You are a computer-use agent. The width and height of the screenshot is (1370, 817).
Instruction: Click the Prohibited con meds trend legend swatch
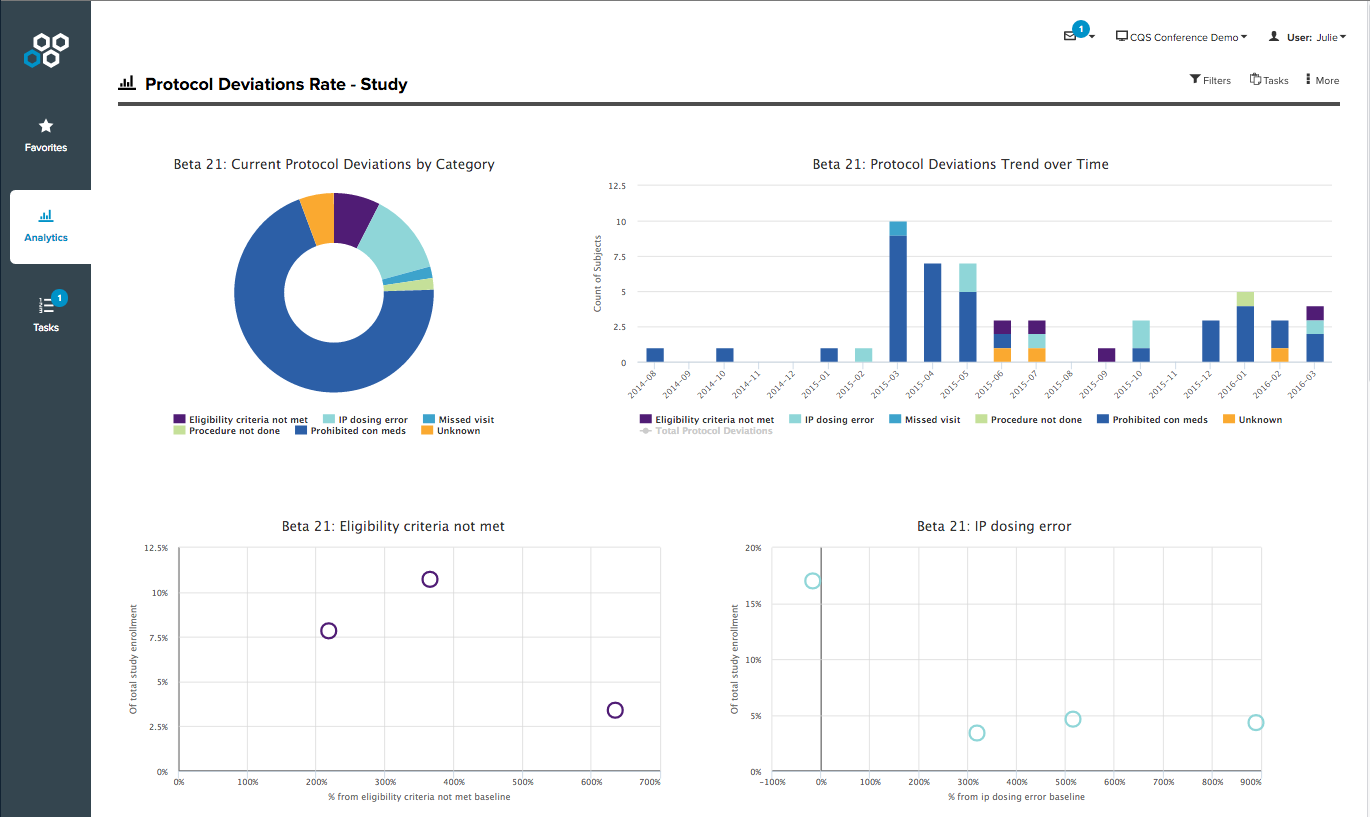click(x=1103, y=420)
